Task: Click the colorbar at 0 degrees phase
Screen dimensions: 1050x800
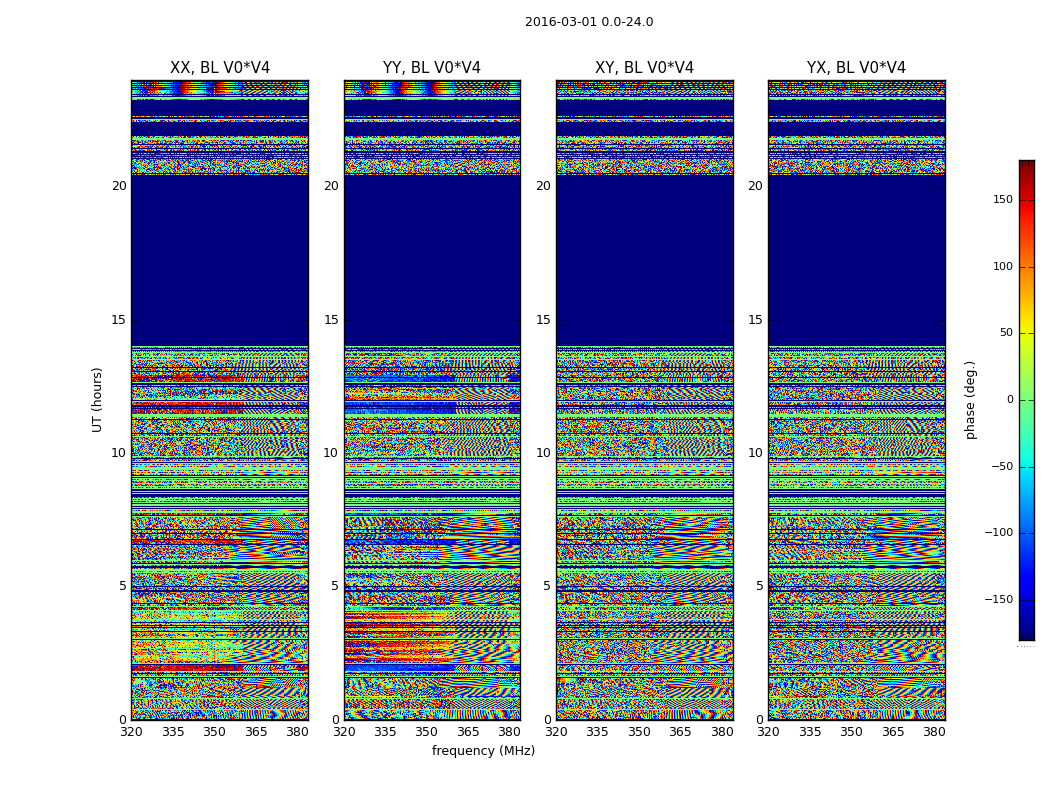Action: click(x=1027, y=400)
